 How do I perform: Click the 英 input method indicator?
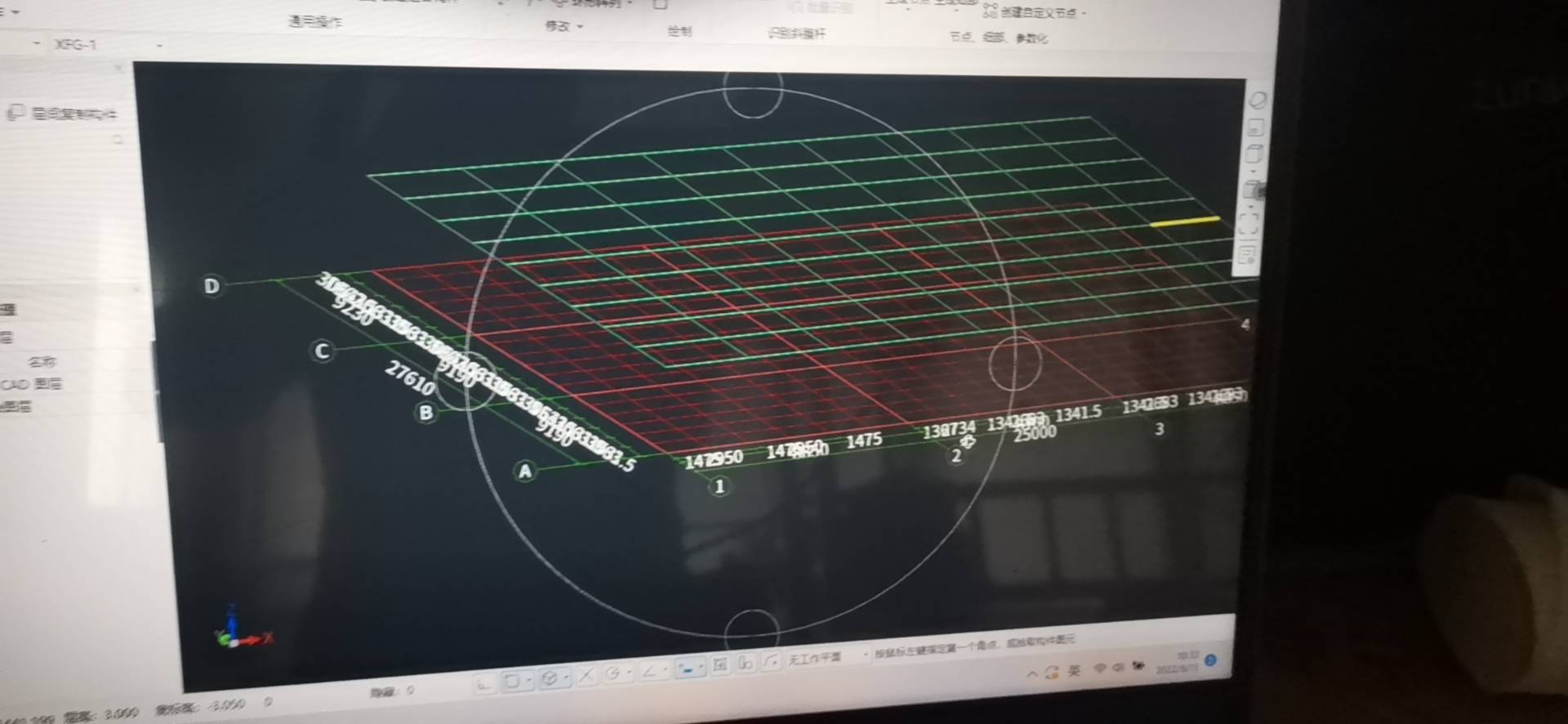point(1074,671)
